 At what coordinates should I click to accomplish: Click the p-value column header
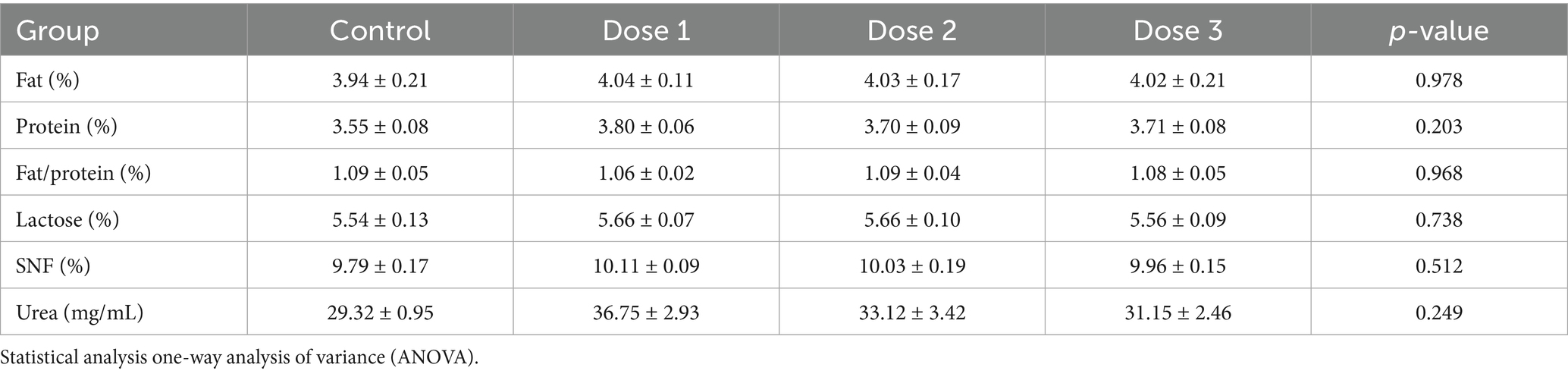tap(1439, 31)
